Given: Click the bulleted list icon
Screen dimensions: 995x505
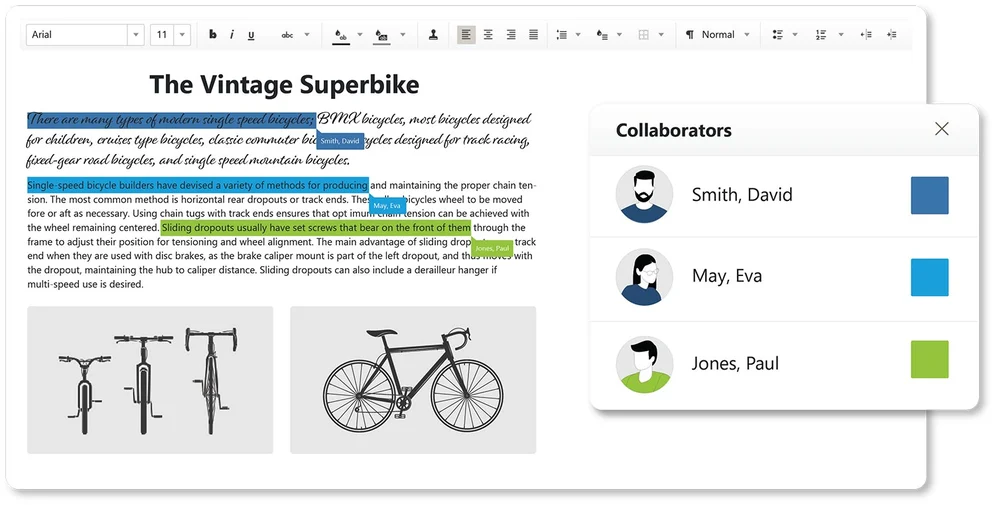Looking at the screenshot, I should click(x=777, y=35).
